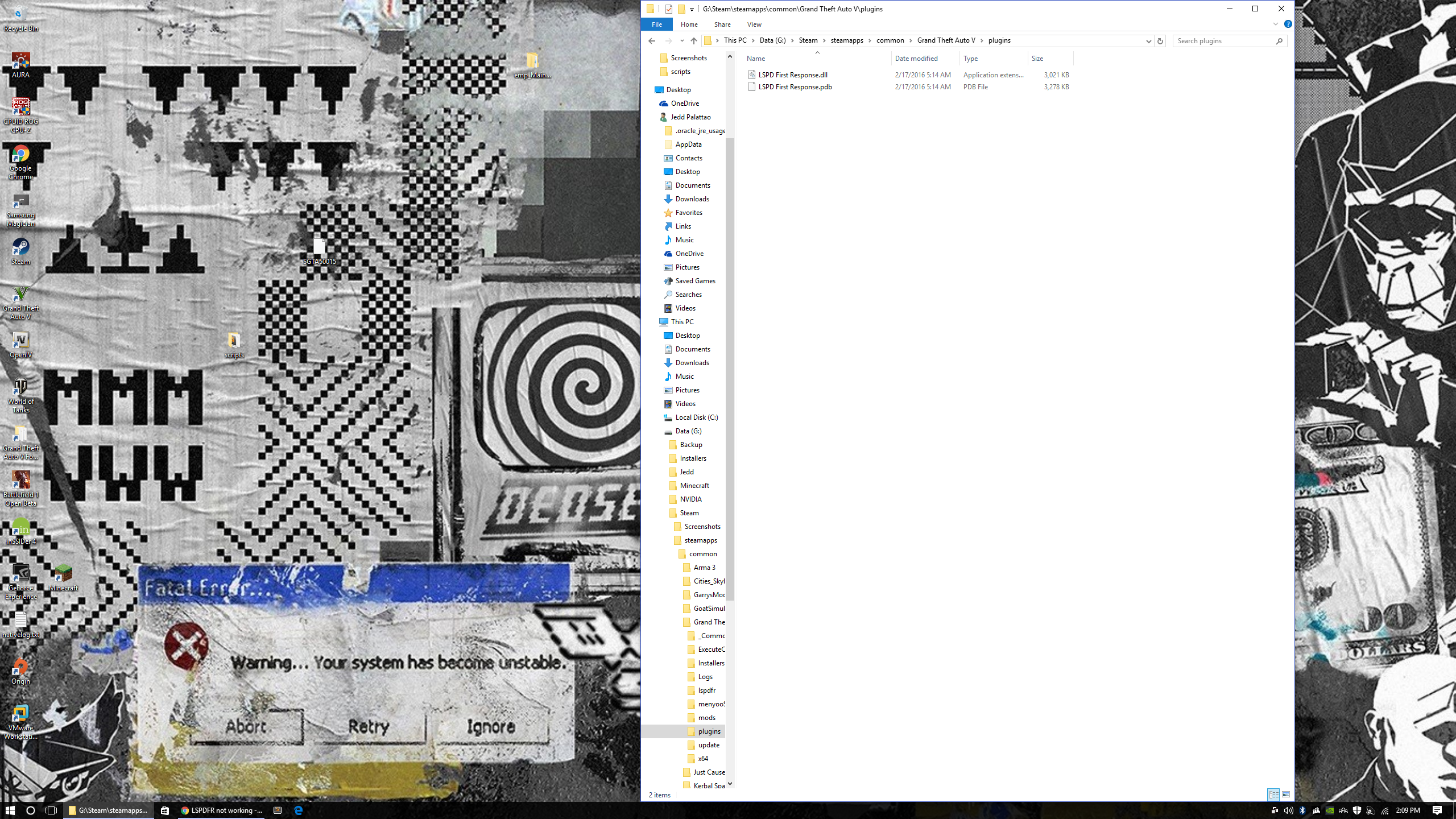Click the Refresh button beside address bar
The image size is (1456, 819).
[x=1160, y=41]
